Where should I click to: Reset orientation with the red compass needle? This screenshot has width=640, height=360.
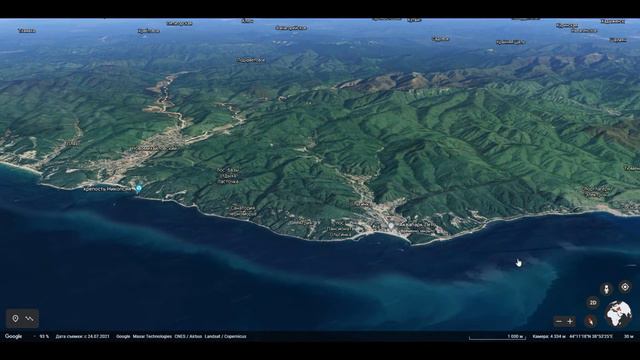[590, 321]
